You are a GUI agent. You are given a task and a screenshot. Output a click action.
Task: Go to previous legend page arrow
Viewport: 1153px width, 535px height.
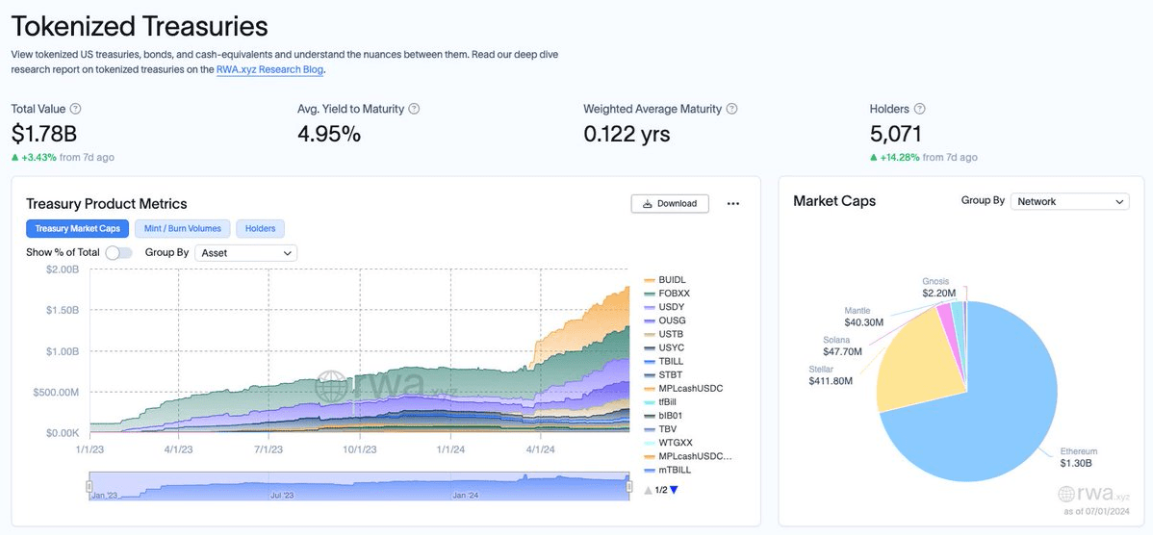click(648, 490)
